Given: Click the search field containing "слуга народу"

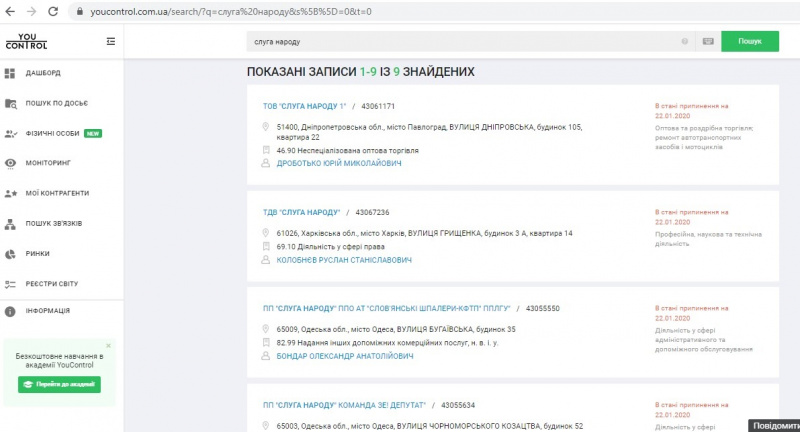Looking at the screenshot, I should [x=460, y=42].
